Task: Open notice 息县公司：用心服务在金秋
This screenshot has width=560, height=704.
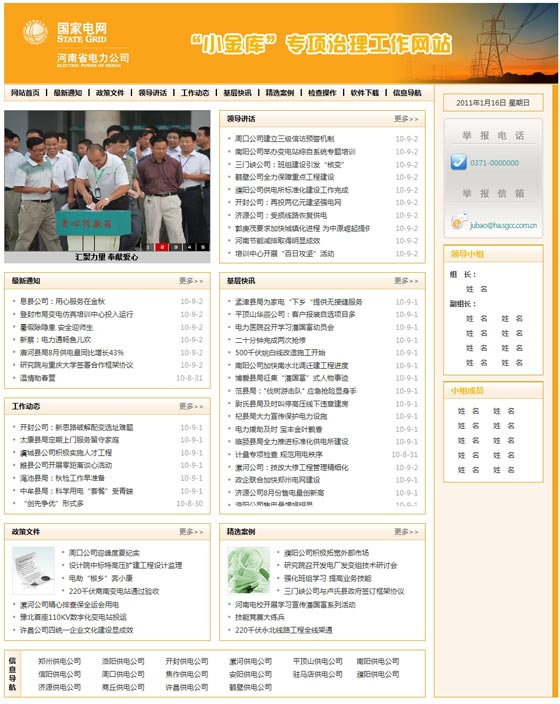Action: click(62, 301)
